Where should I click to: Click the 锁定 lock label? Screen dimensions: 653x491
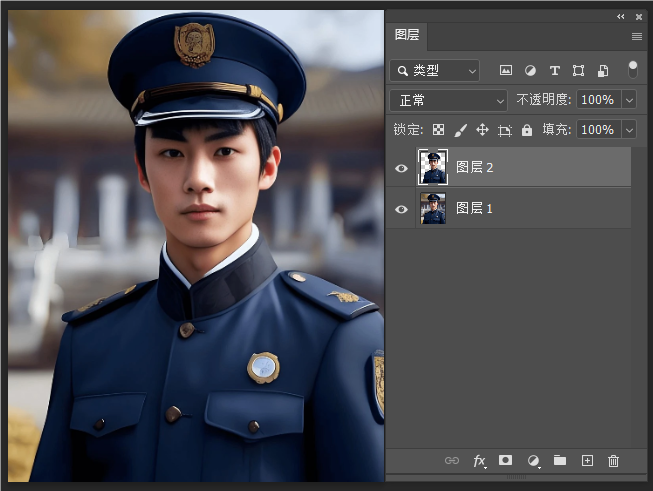[409, 130]
